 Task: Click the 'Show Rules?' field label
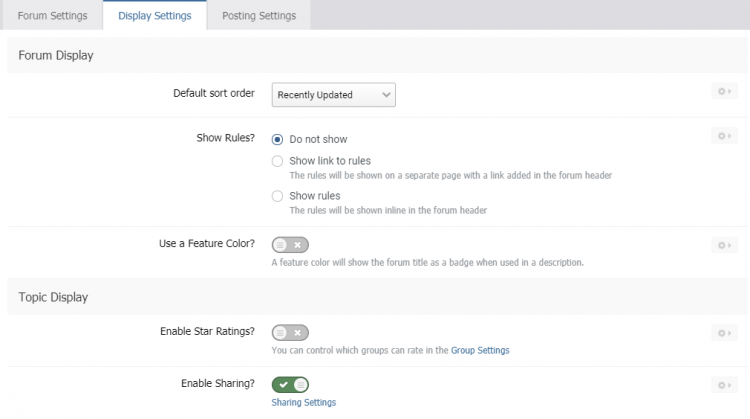coord(225,139)
